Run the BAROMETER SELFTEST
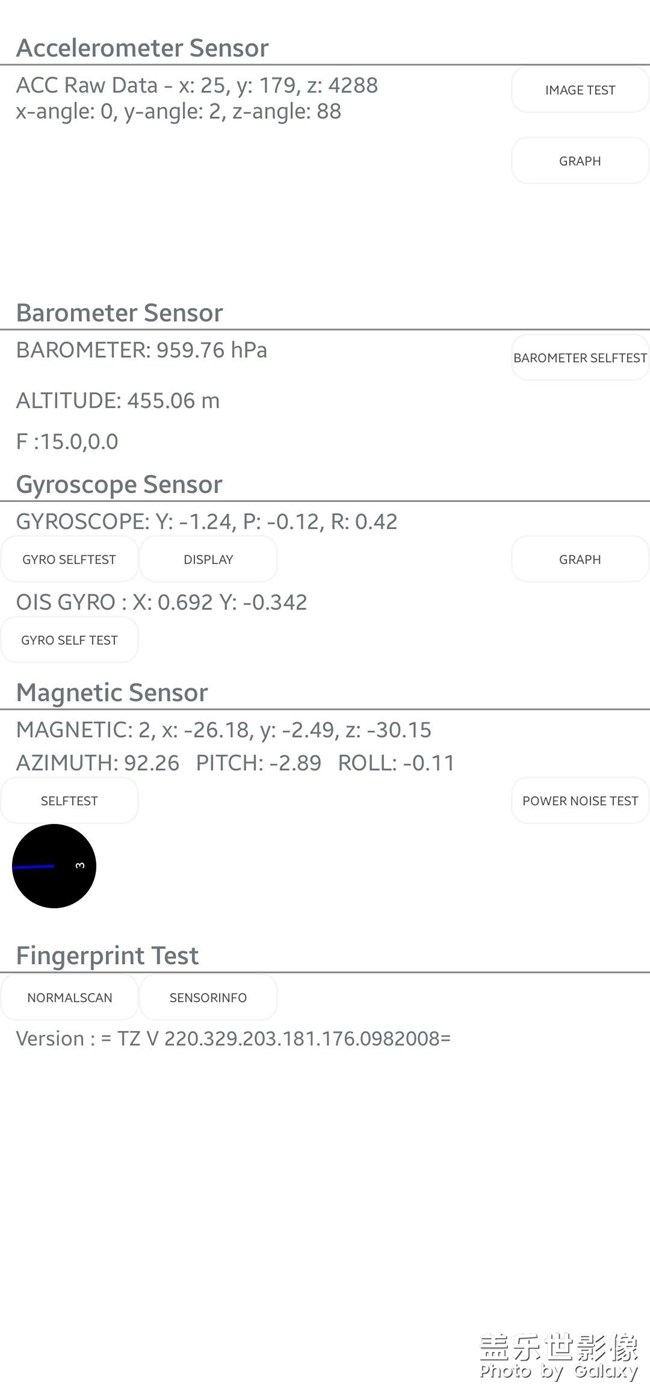The height and width of the screenshot is (1394, 650). pos(580,358)
